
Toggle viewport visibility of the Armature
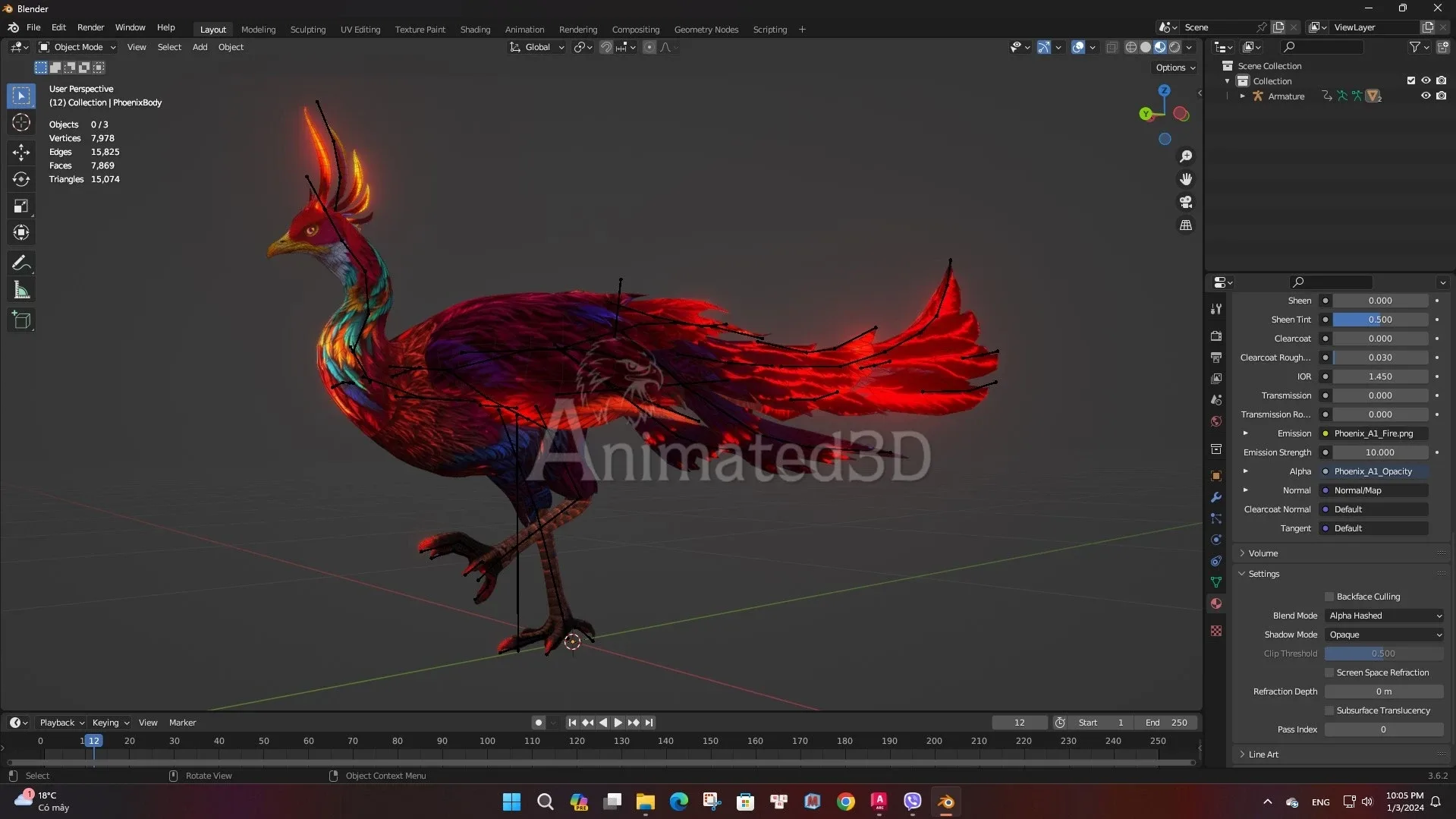point(1426,96)
